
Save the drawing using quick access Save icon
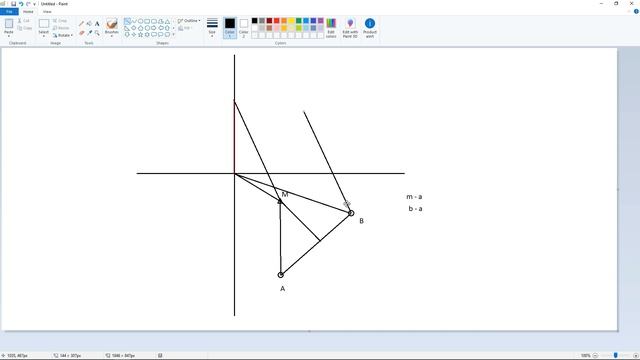click(x=13, y=4)
